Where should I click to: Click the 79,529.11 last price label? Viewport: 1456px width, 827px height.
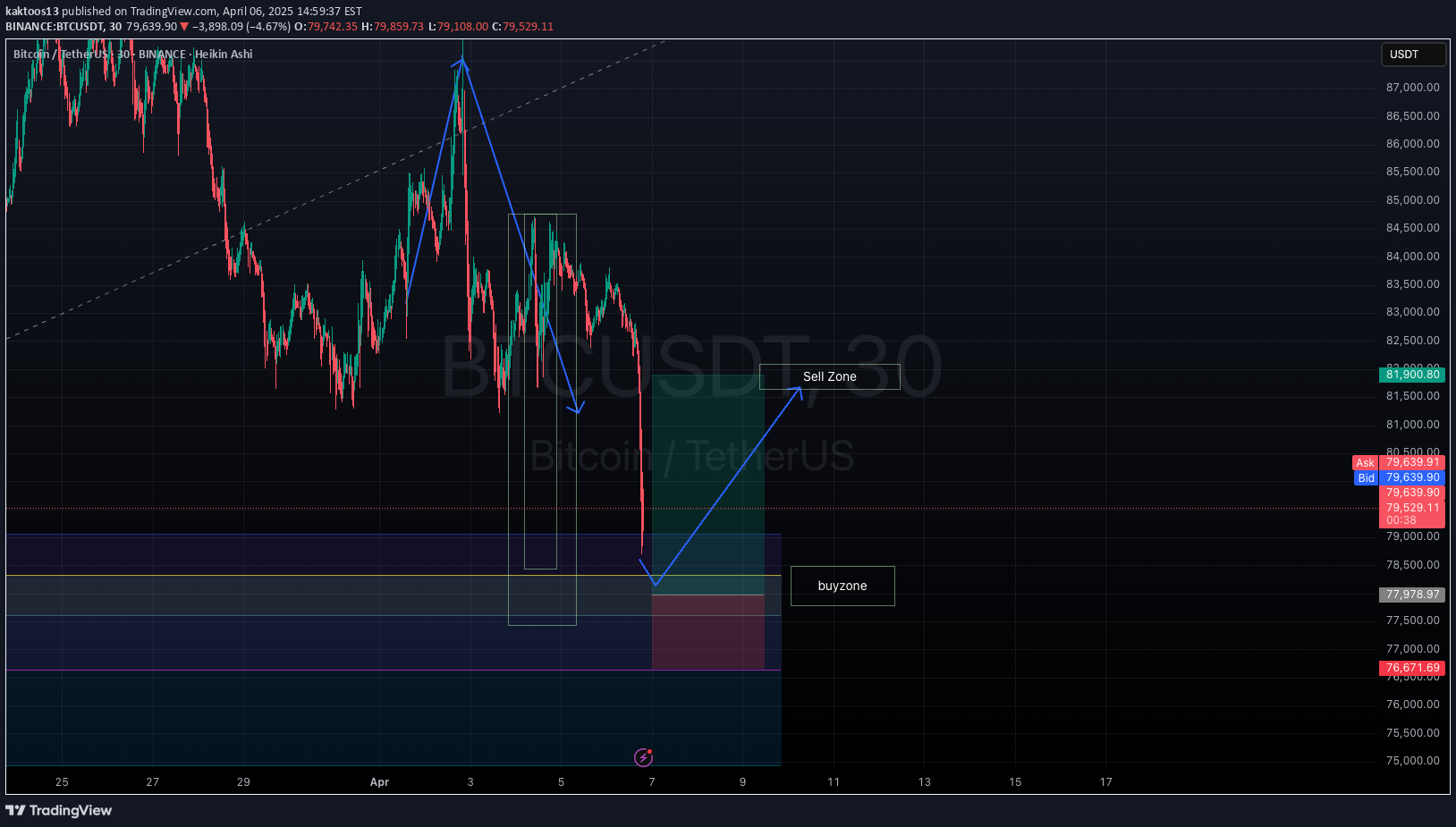(1412, 508)
